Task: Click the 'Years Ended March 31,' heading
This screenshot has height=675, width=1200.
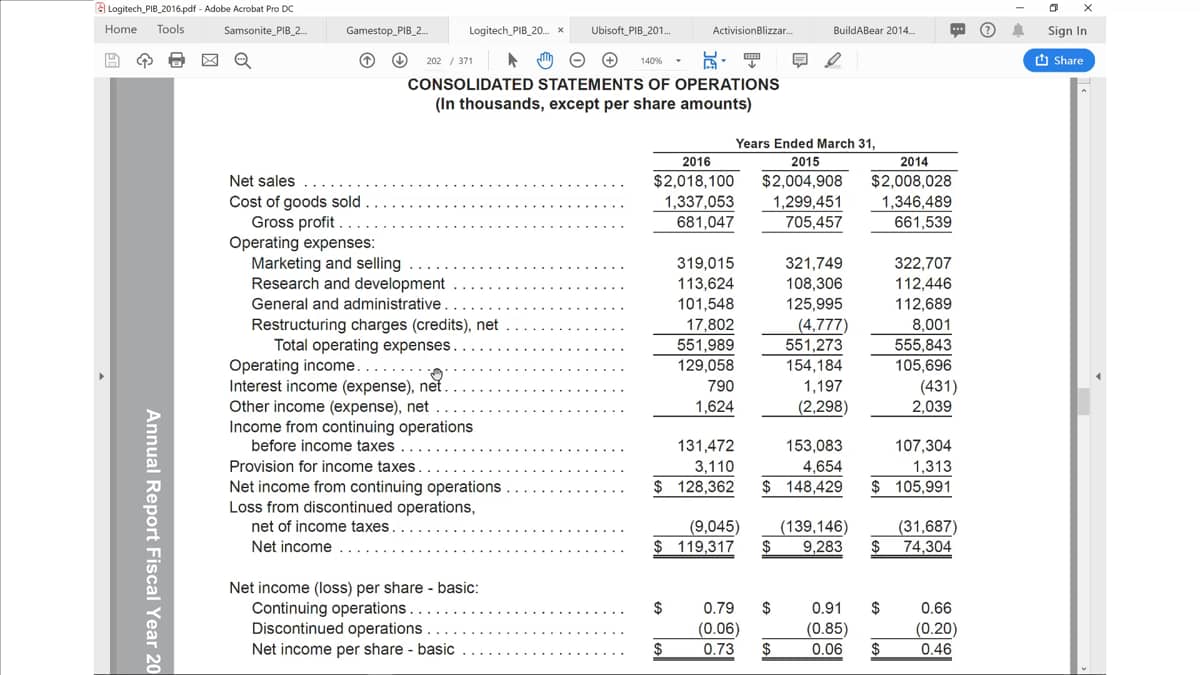Action: [x=805, y=143]
